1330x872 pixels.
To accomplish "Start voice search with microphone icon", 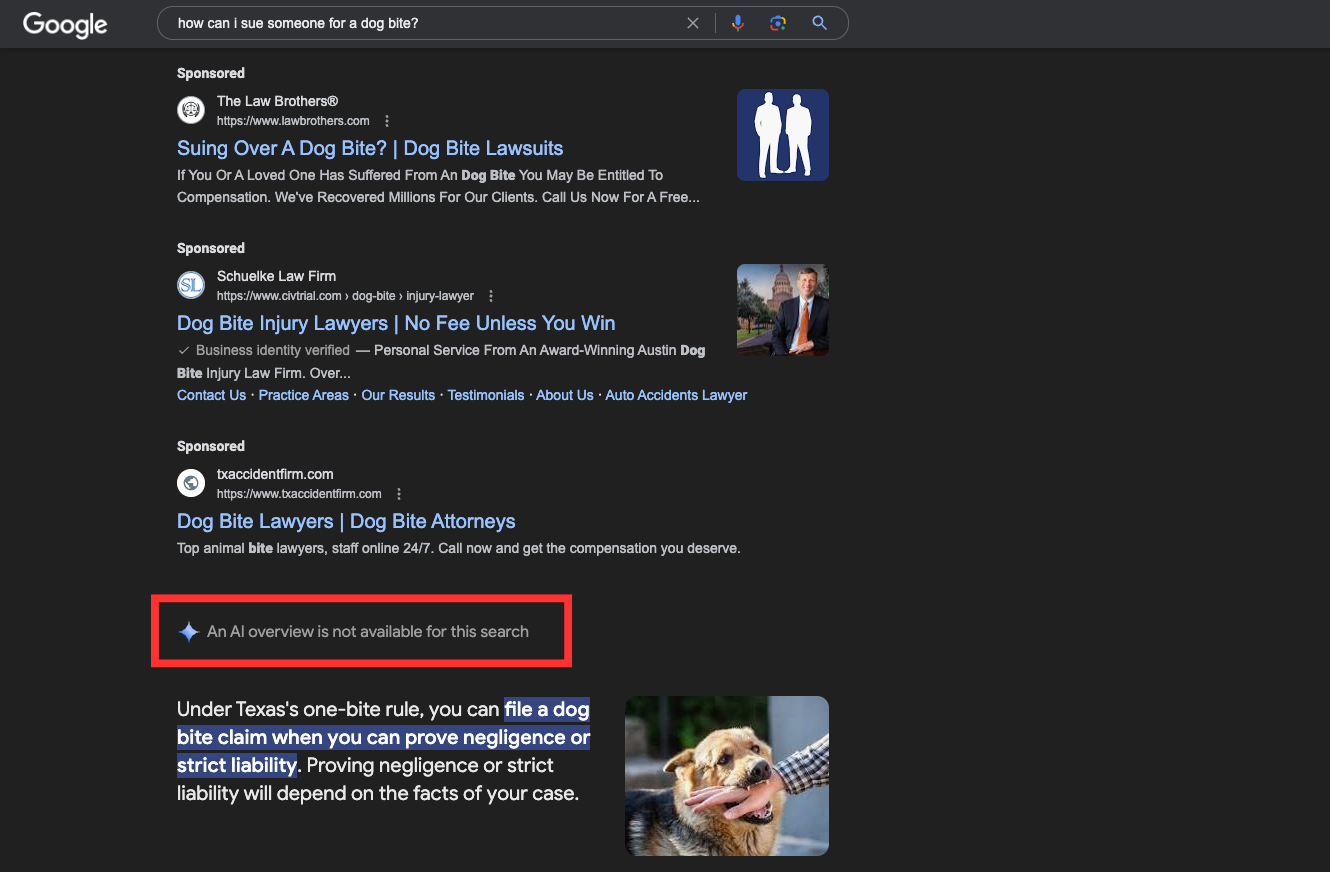I will (x=738, y=23).
